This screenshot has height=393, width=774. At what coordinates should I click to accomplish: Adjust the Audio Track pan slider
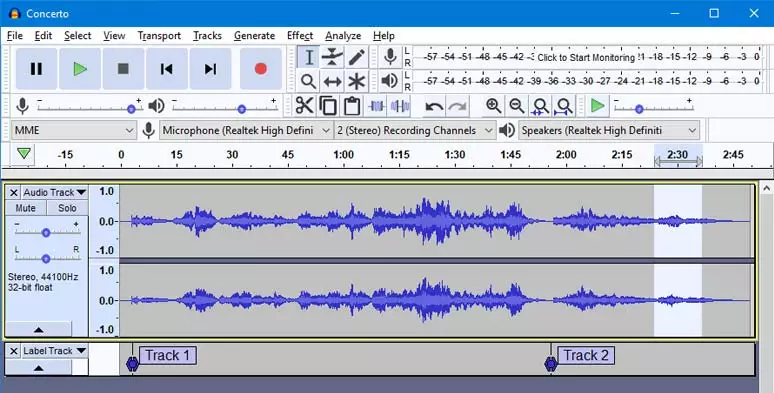click(x=46, y=258)
